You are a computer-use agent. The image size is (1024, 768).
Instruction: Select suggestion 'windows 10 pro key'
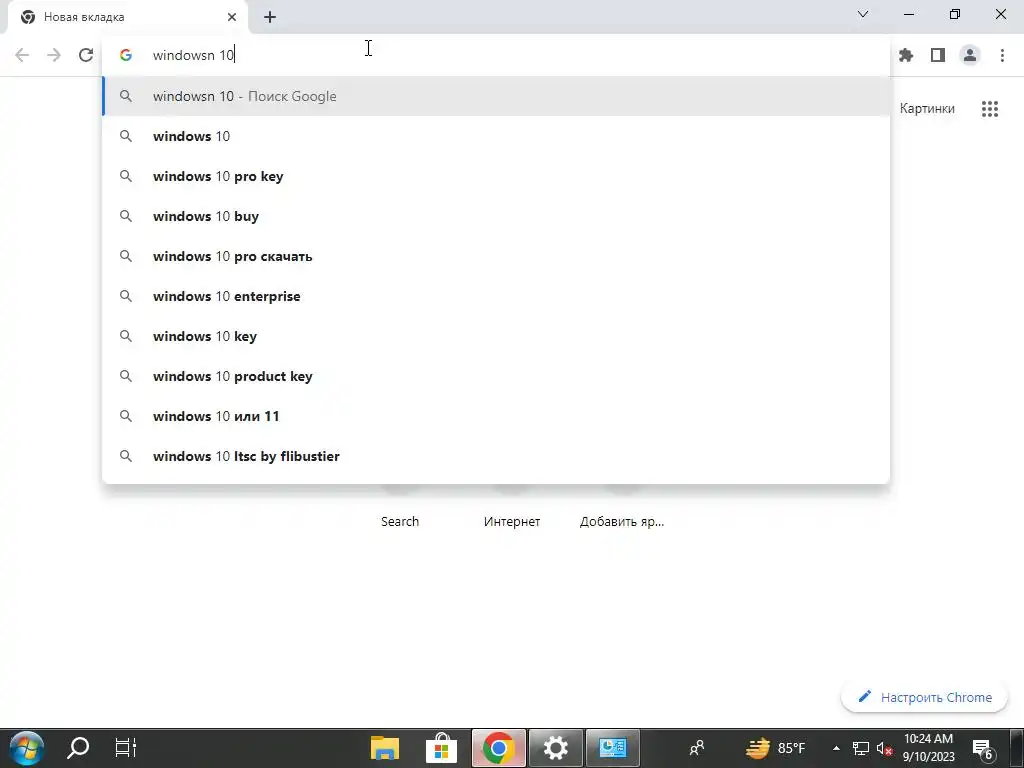[x=496, y=176]
